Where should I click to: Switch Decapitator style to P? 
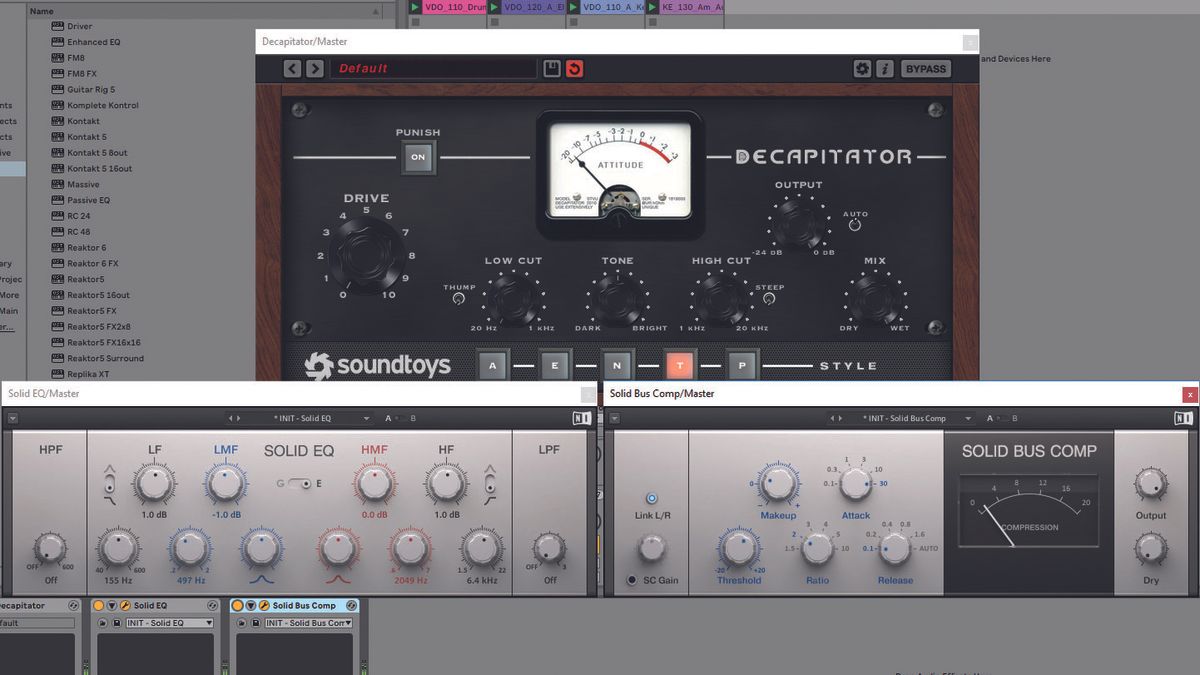(742, 366)
